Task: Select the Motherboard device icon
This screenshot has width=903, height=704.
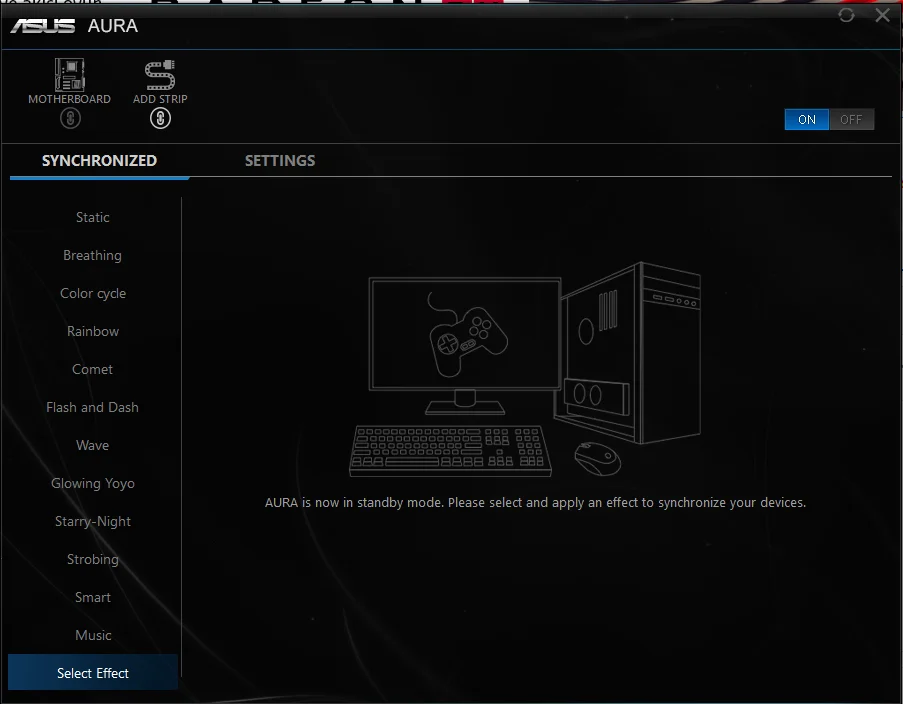Action: 70,75
